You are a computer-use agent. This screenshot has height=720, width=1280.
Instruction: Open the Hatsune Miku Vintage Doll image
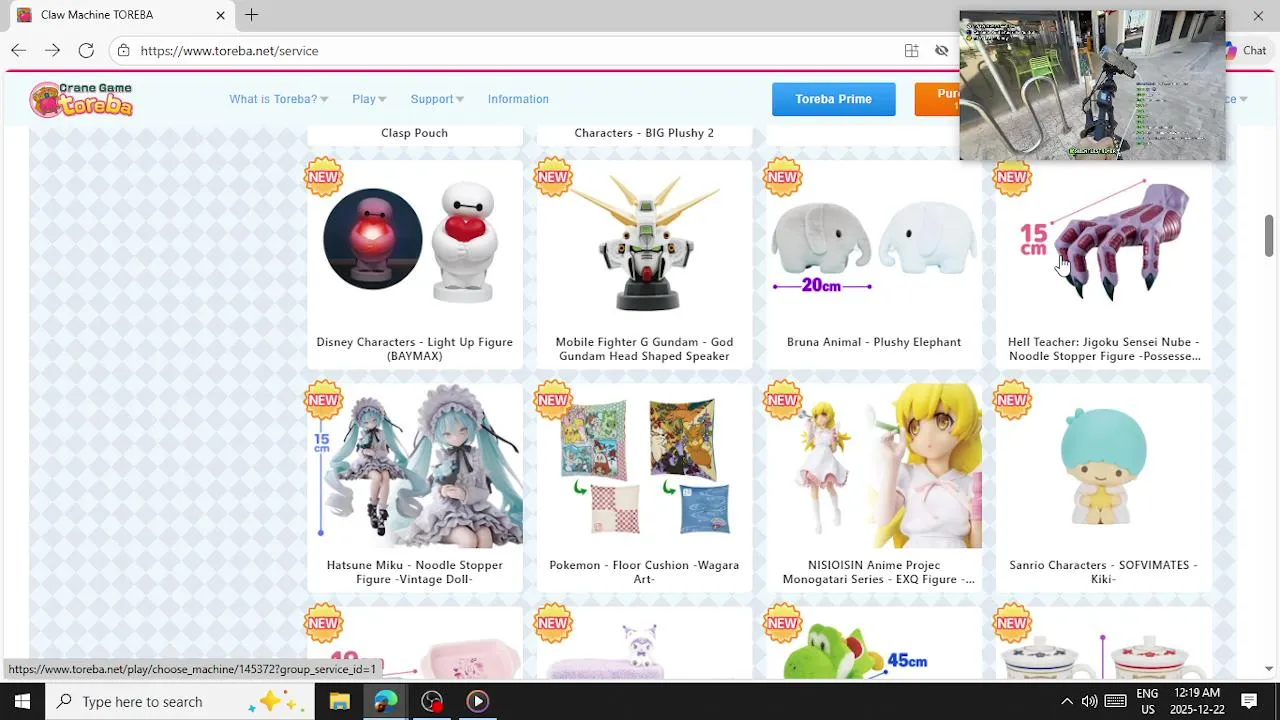pos(415,466)
